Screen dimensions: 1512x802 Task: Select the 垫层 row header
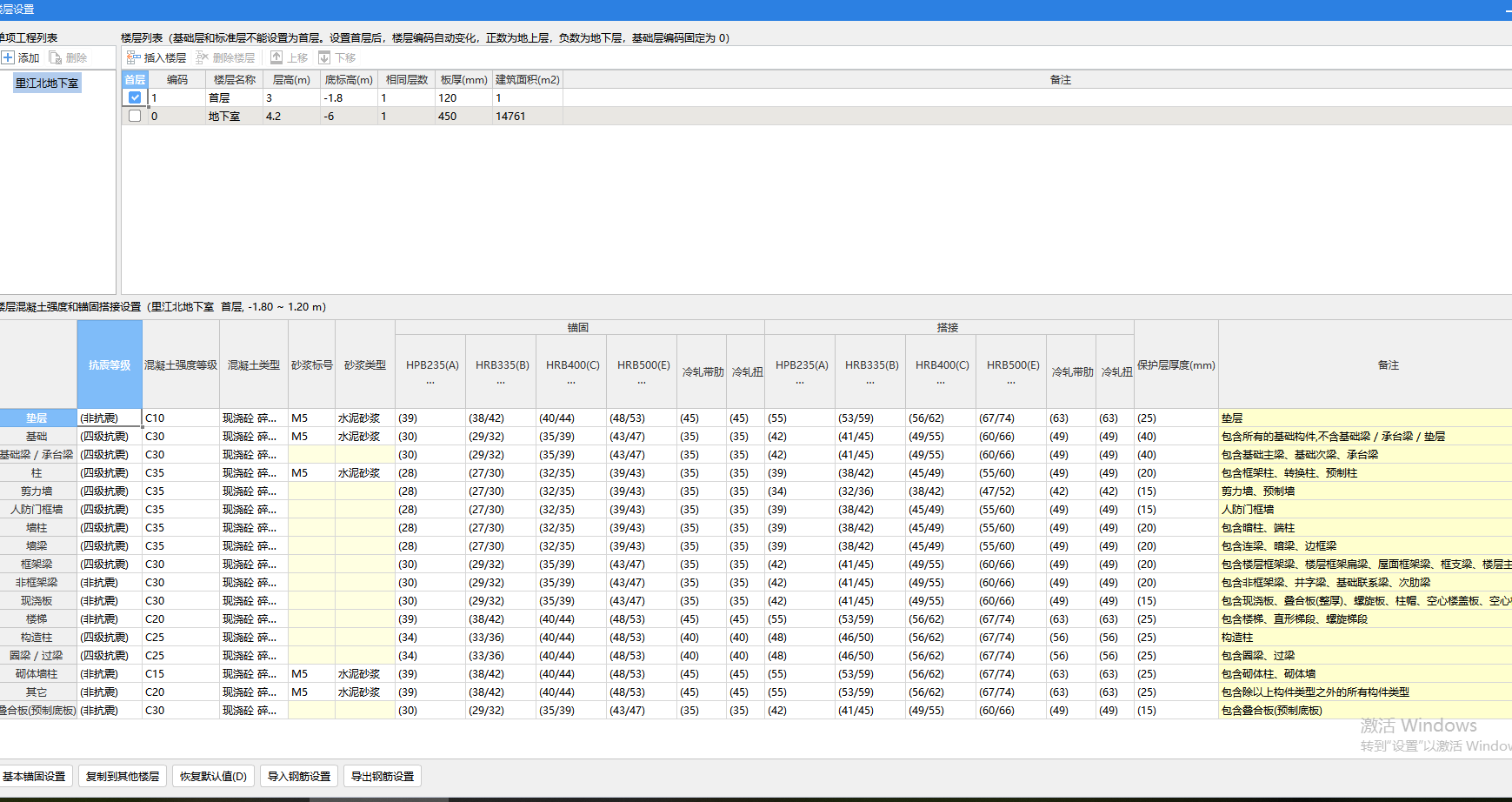click(37, 418)
